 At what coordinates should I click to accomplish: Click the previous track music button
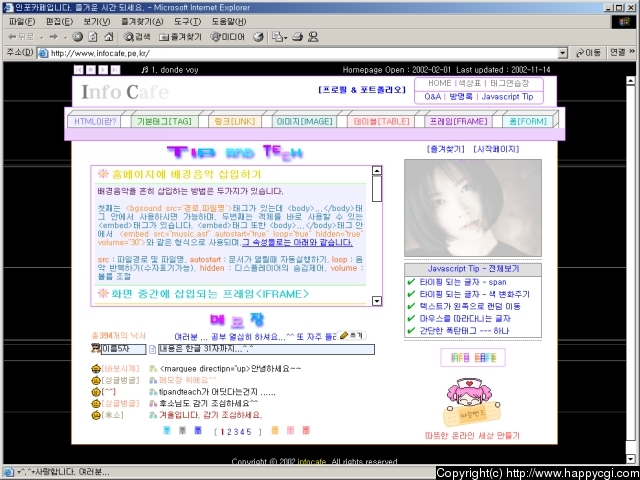(78, 70)
